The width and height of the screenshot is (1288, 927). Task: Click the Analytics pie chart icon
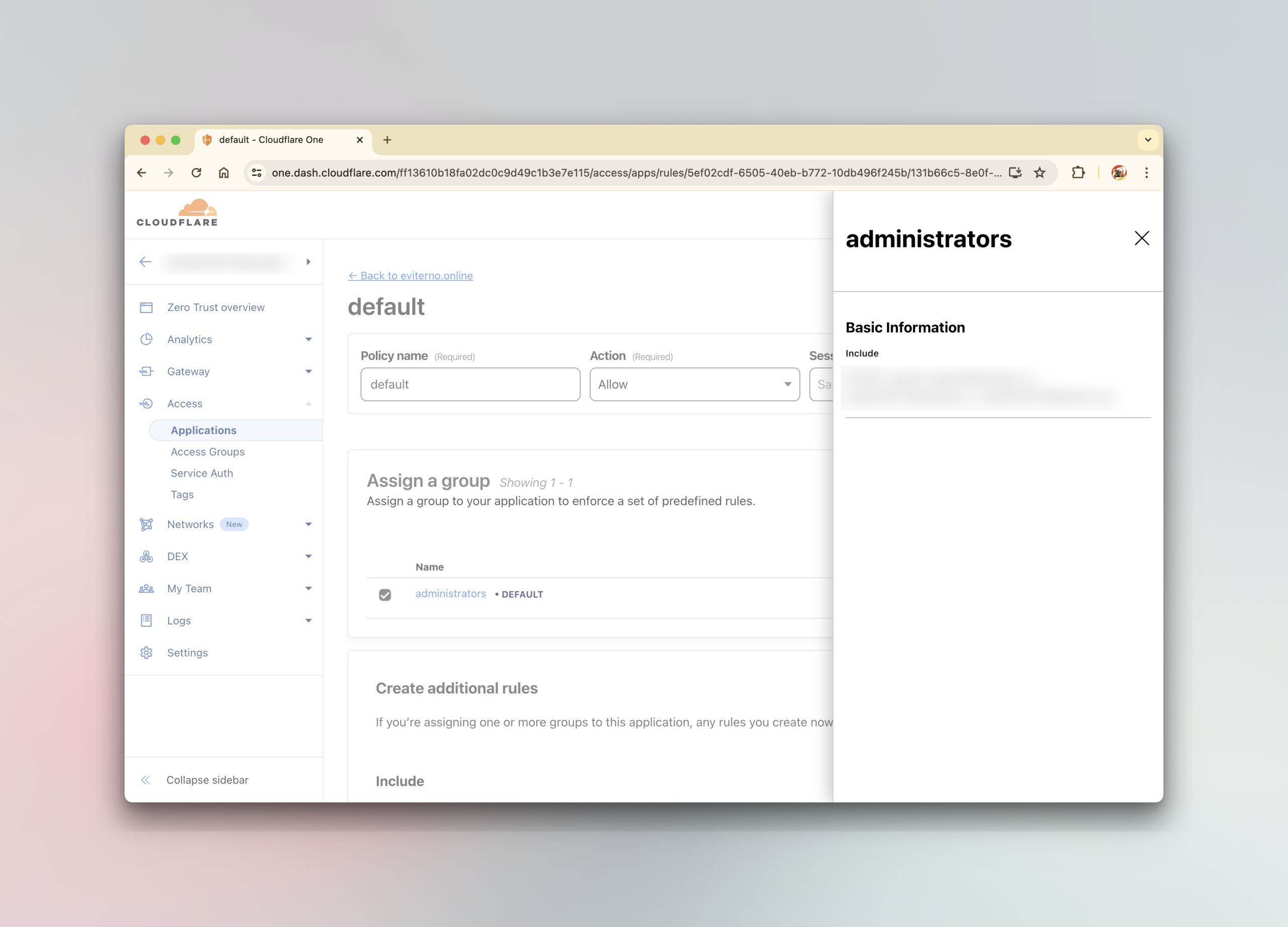146,339
